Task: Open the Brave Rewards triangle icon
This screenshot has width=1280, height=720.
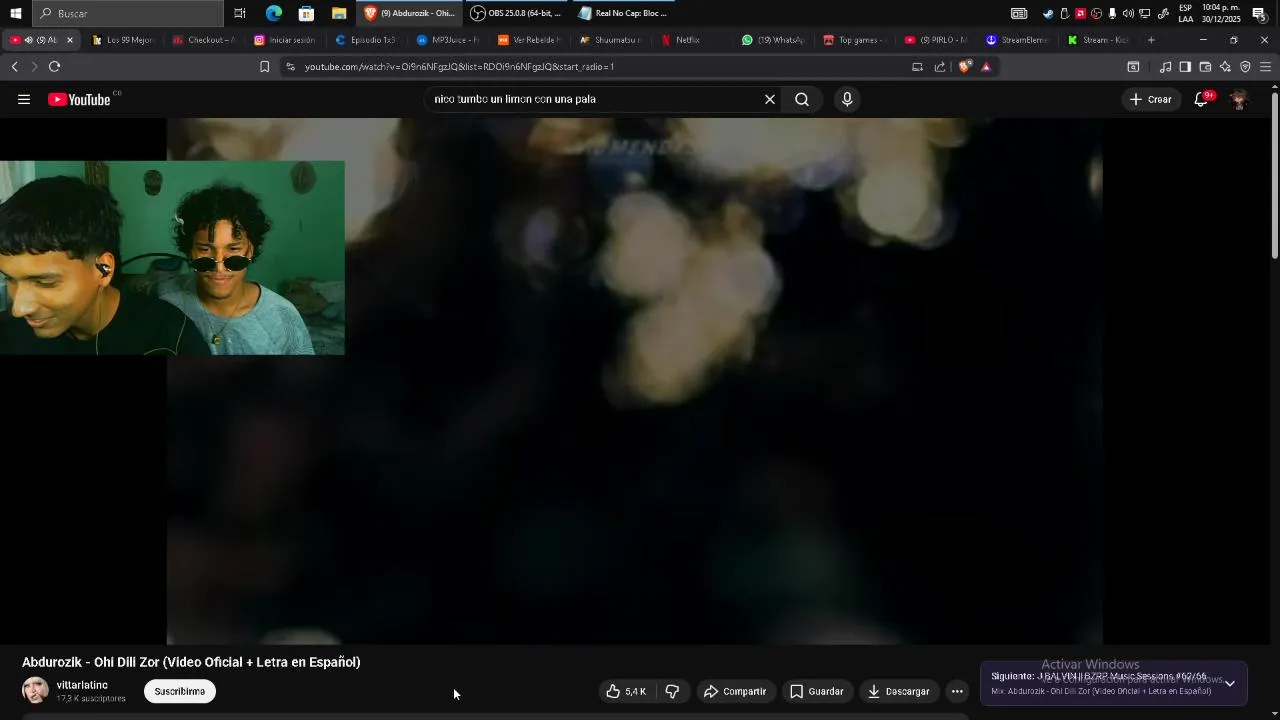Action: [x=986, y=67]
